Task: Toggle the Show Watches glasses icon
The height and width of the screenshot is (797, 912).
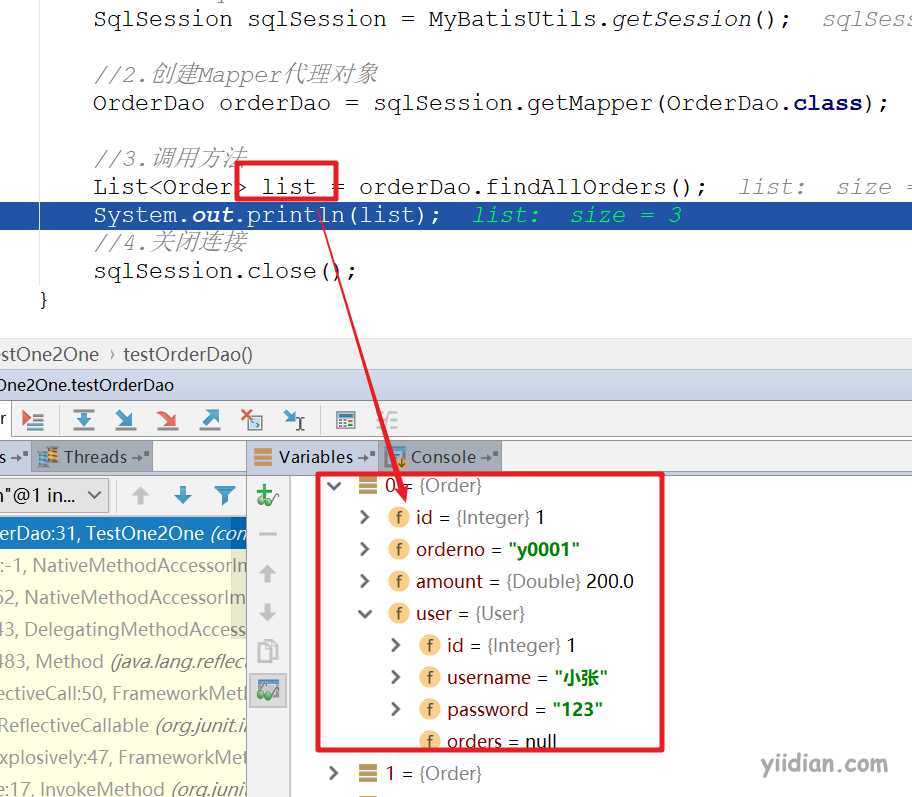Action: [268, 689]
